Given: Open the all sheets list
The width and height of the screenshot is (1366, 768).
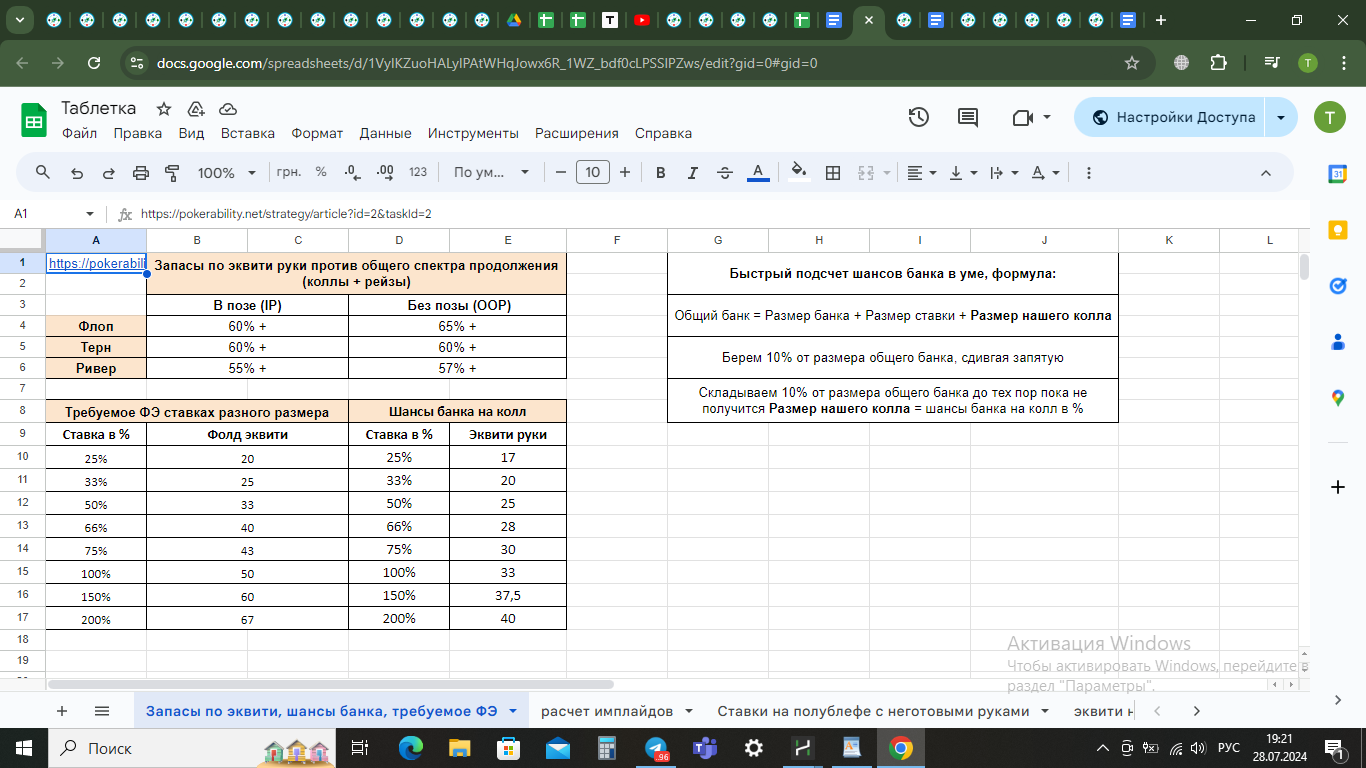Looking at the screenshot, I should tap(101, 711).
